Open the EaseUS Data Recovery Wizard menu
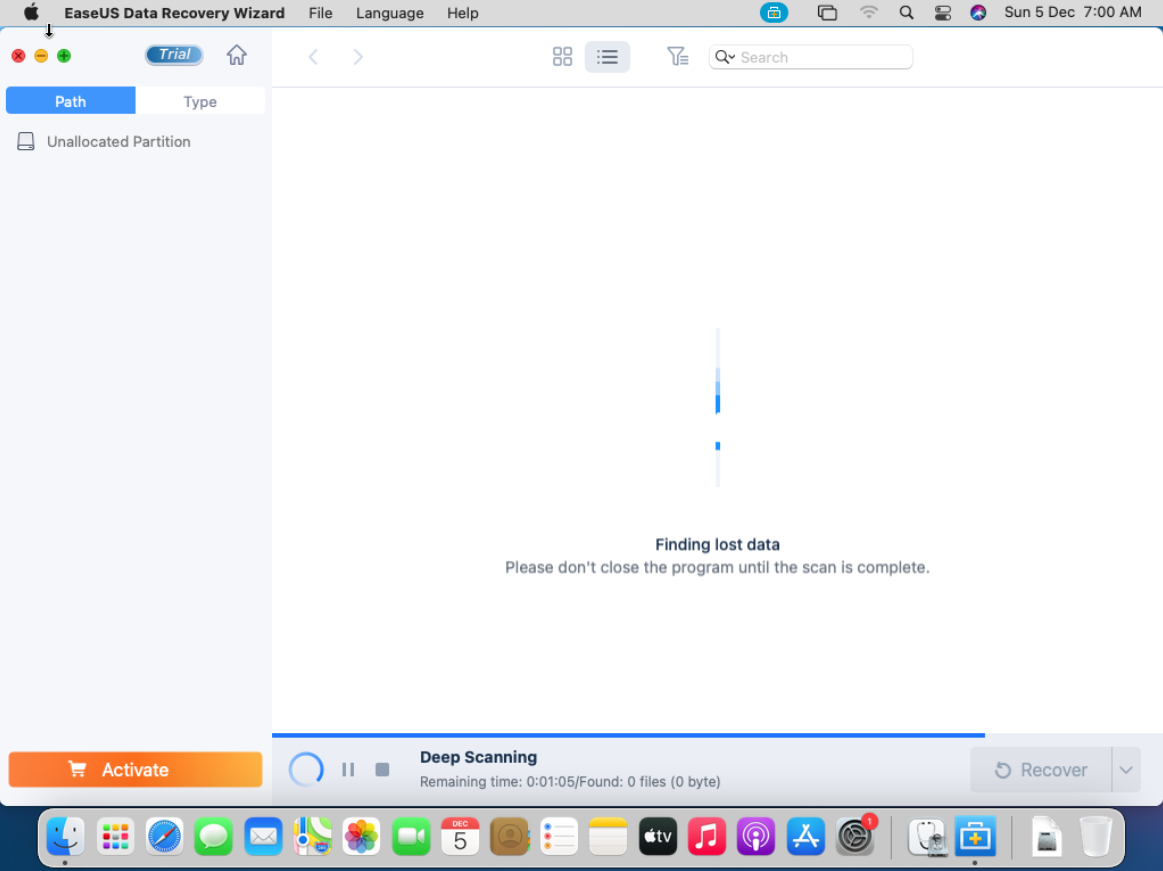The height and width of the screenshot is (871, 1163). [x=174, y=13]
